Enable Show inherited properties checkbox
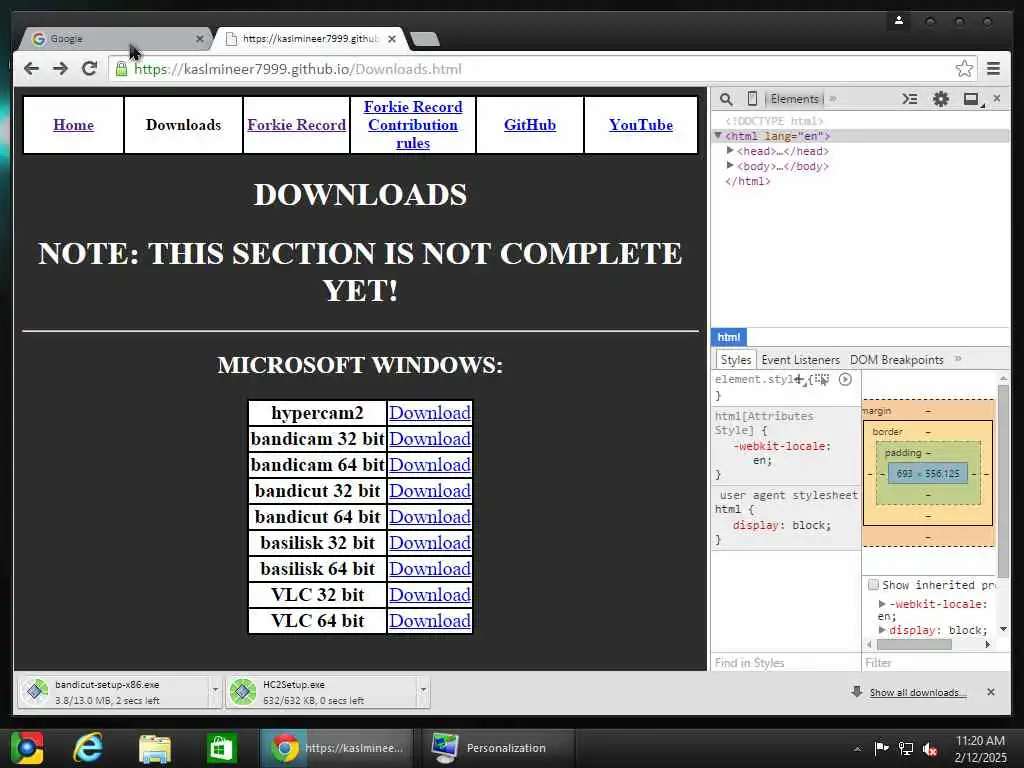 [x=873, y=584]
